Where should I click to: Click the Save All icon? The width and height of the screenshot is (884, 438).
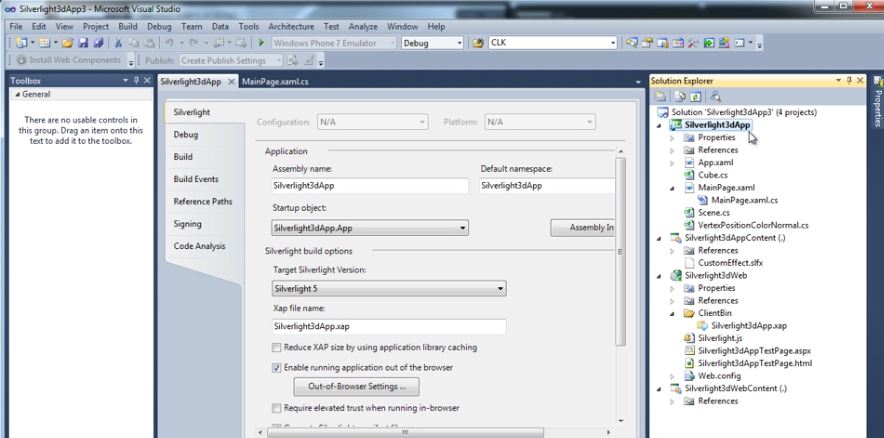[x=99, y=43]
